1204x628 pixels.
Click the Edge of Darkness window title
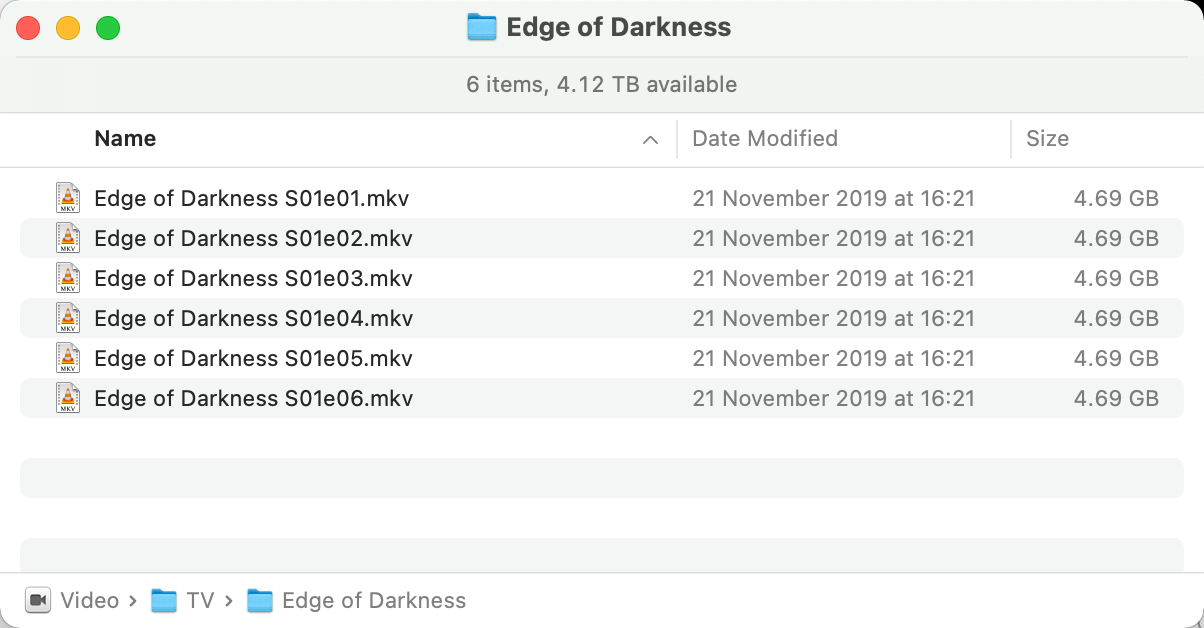click(619, 27)
